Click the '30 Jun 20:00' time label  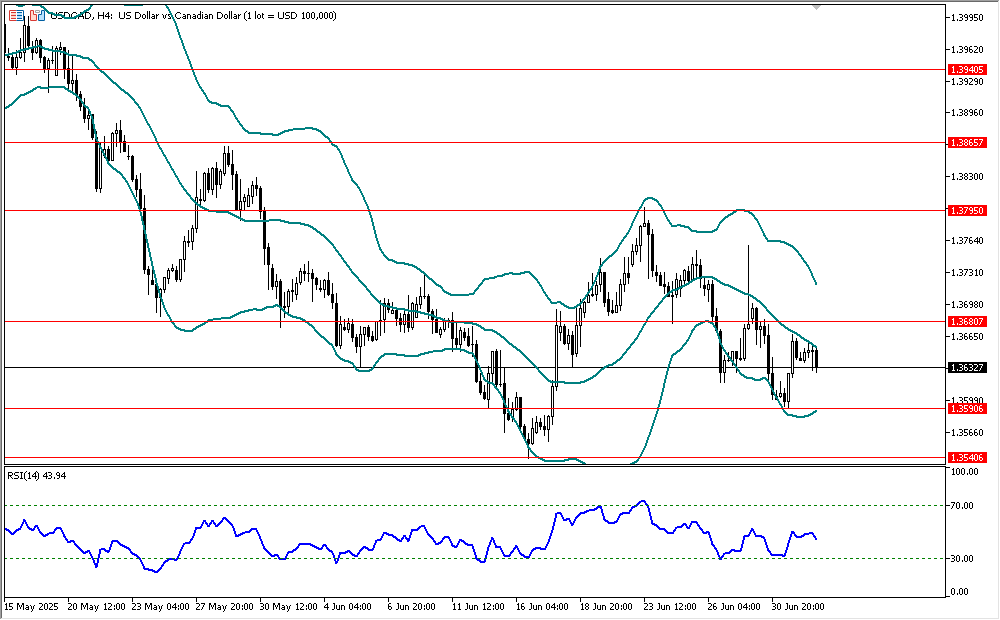[798, 606]
